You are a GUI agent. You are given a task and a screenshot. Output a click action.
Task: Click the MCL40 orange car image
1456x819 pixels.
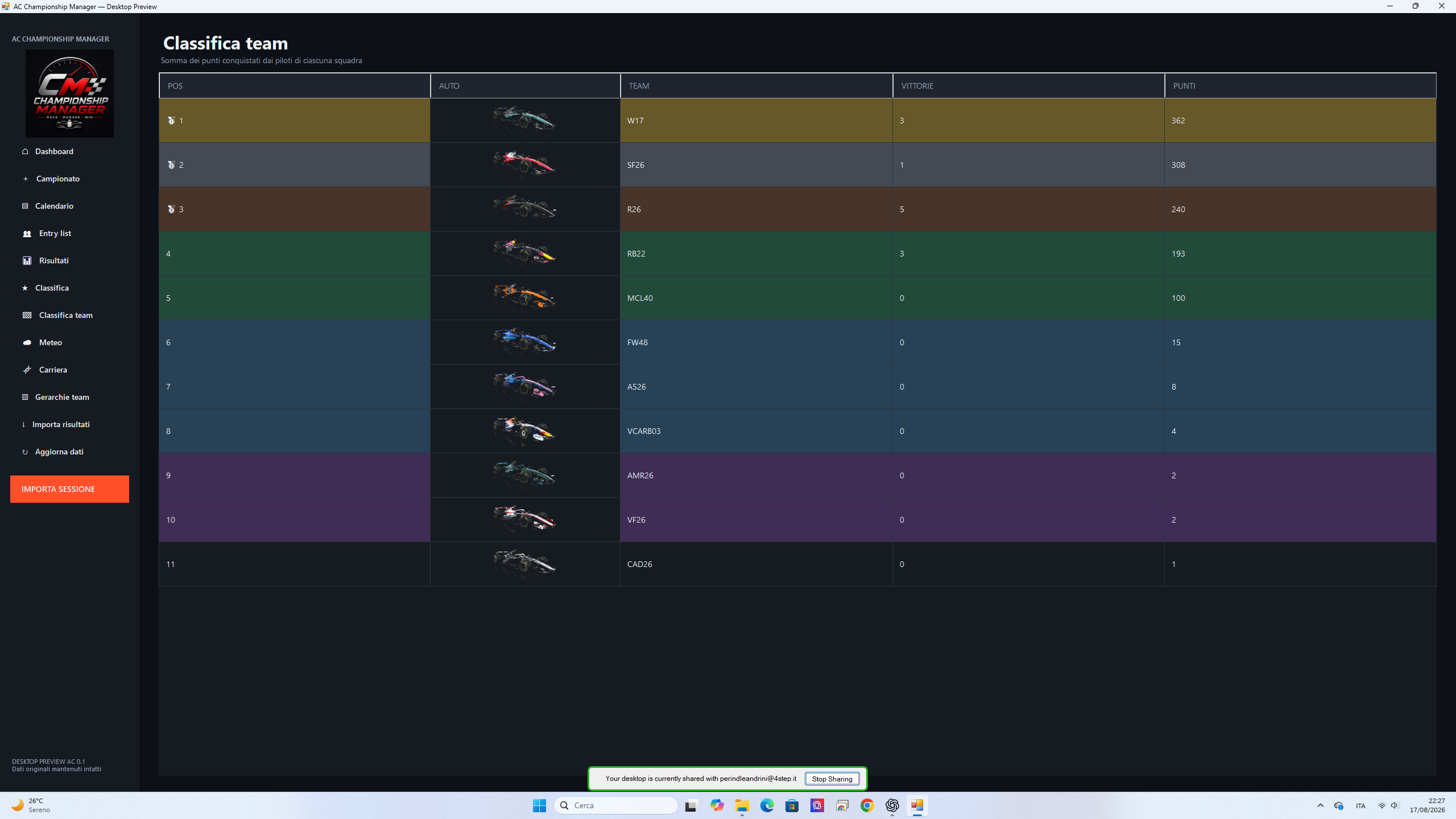[x=524, y=297]
